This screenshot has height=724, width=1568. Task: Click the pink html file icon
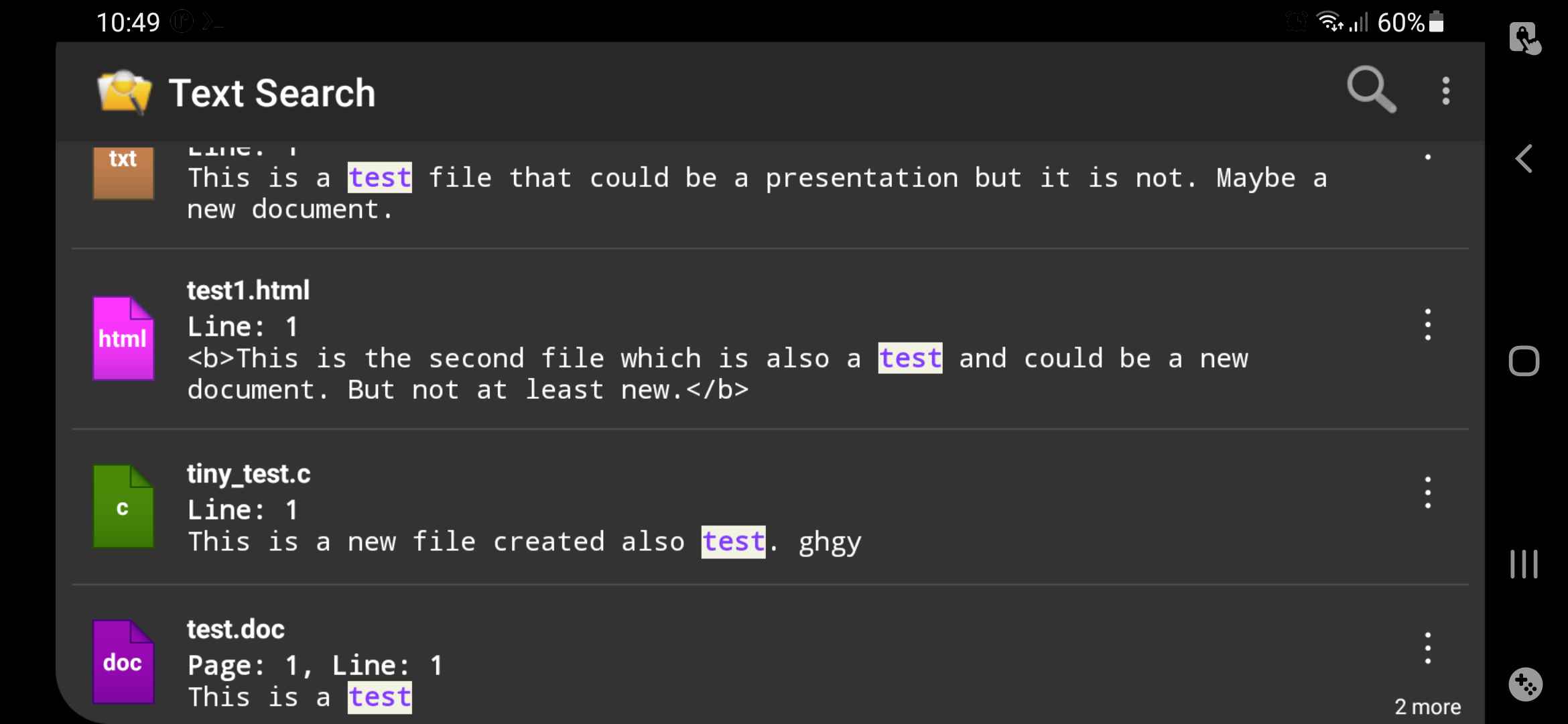point(123,339)
